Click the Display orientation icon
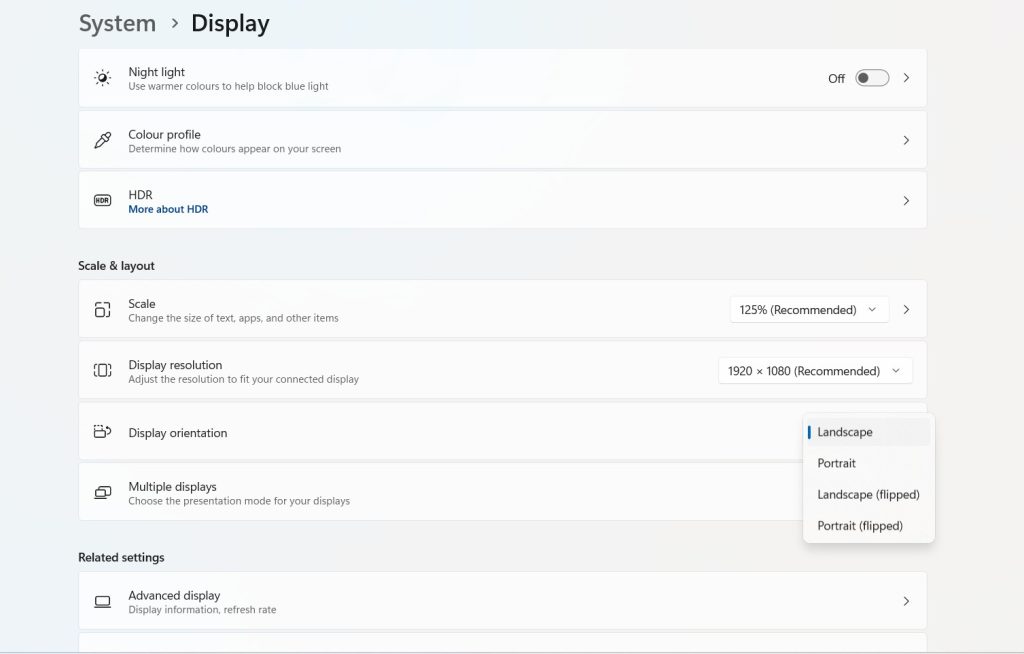Screen dimensions: 1024x654 coord(102,432)
